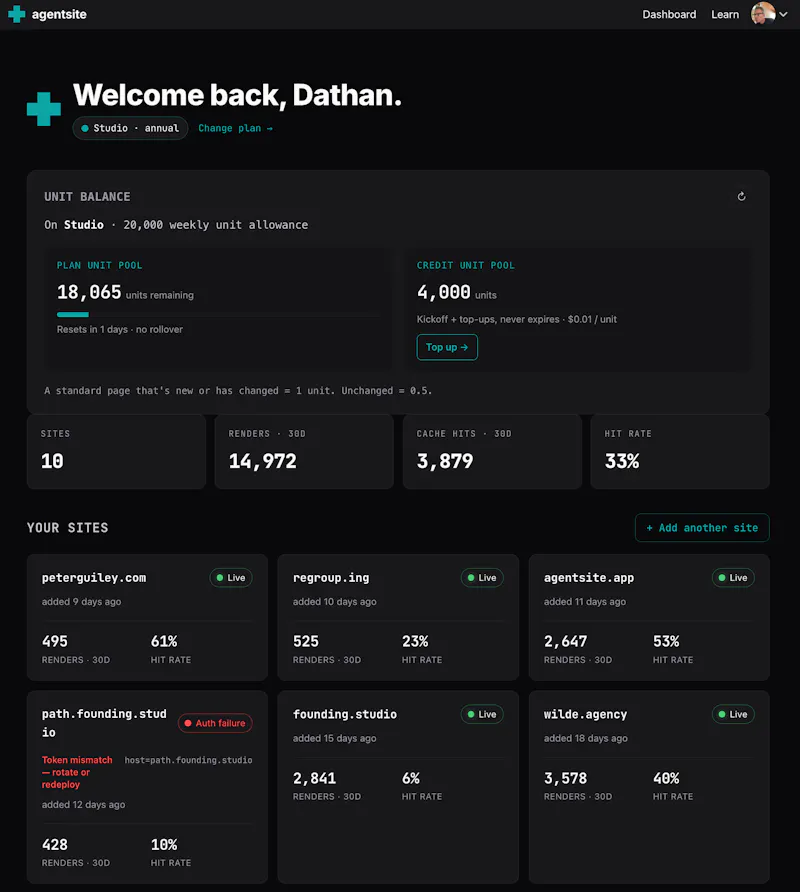
Task: Click the Unit Balance heading
Action: point(88,196)
